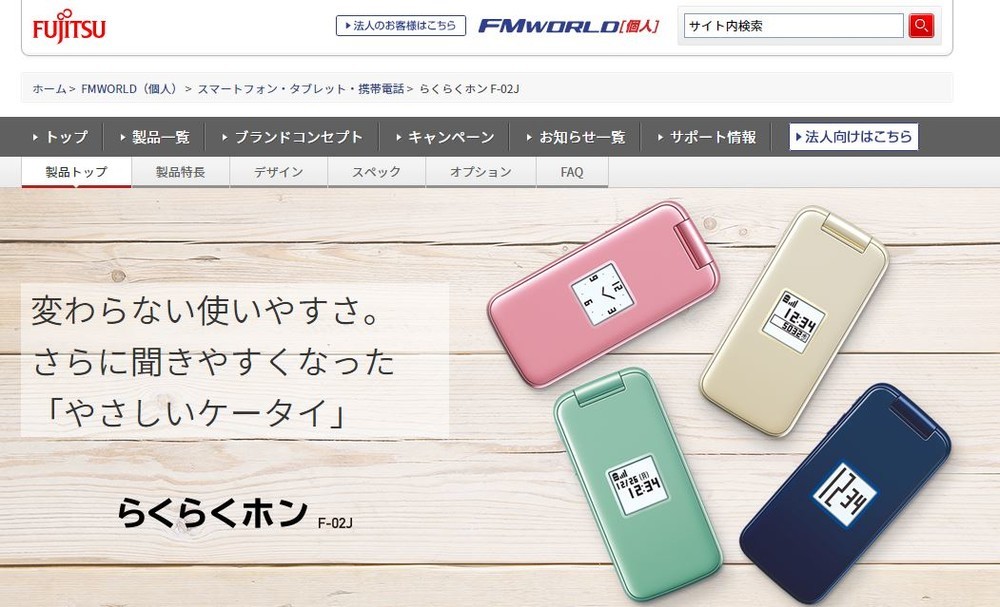This screenshot has height=607, width=1000.
Task: Open the トップ navigation menu item
Action: 60,137
